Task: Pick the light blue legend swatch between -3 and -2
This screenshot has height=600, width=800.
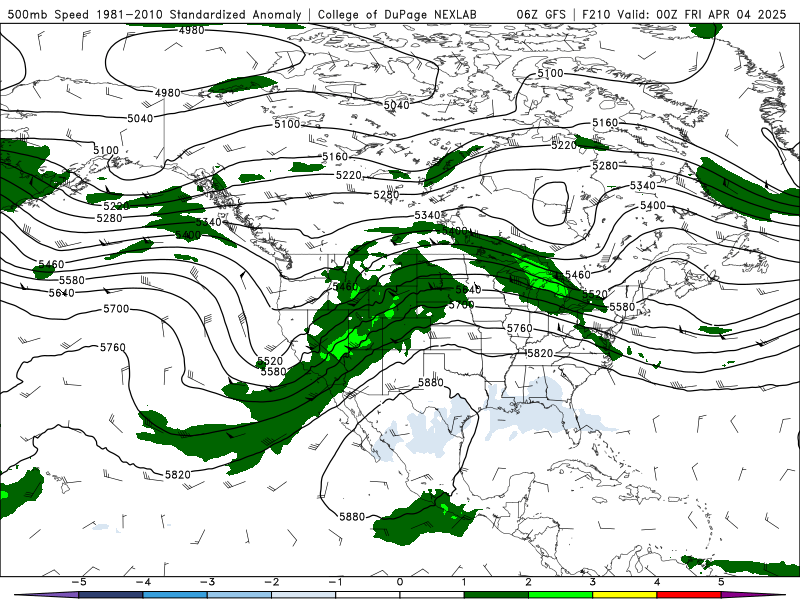Action: tap(239, 595)
